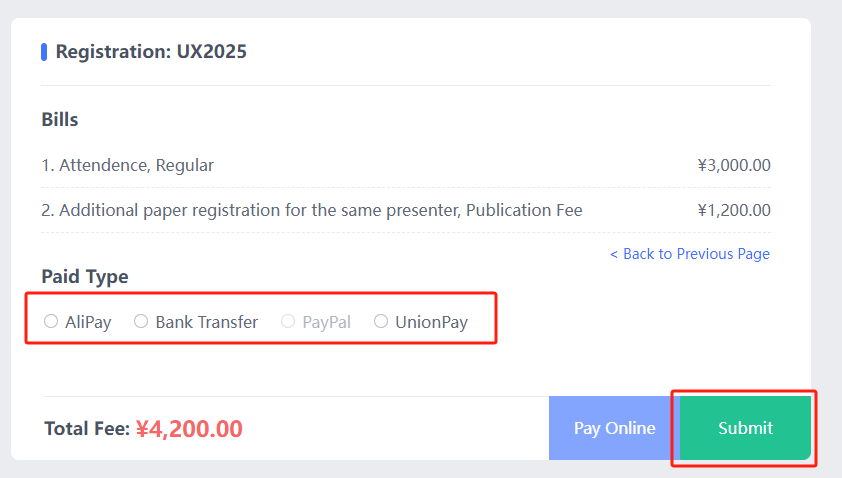The height and width of the screenshot is (478, 842).
Task: Click the ¥1,200.00 publication fee amount
Action: 734,210
